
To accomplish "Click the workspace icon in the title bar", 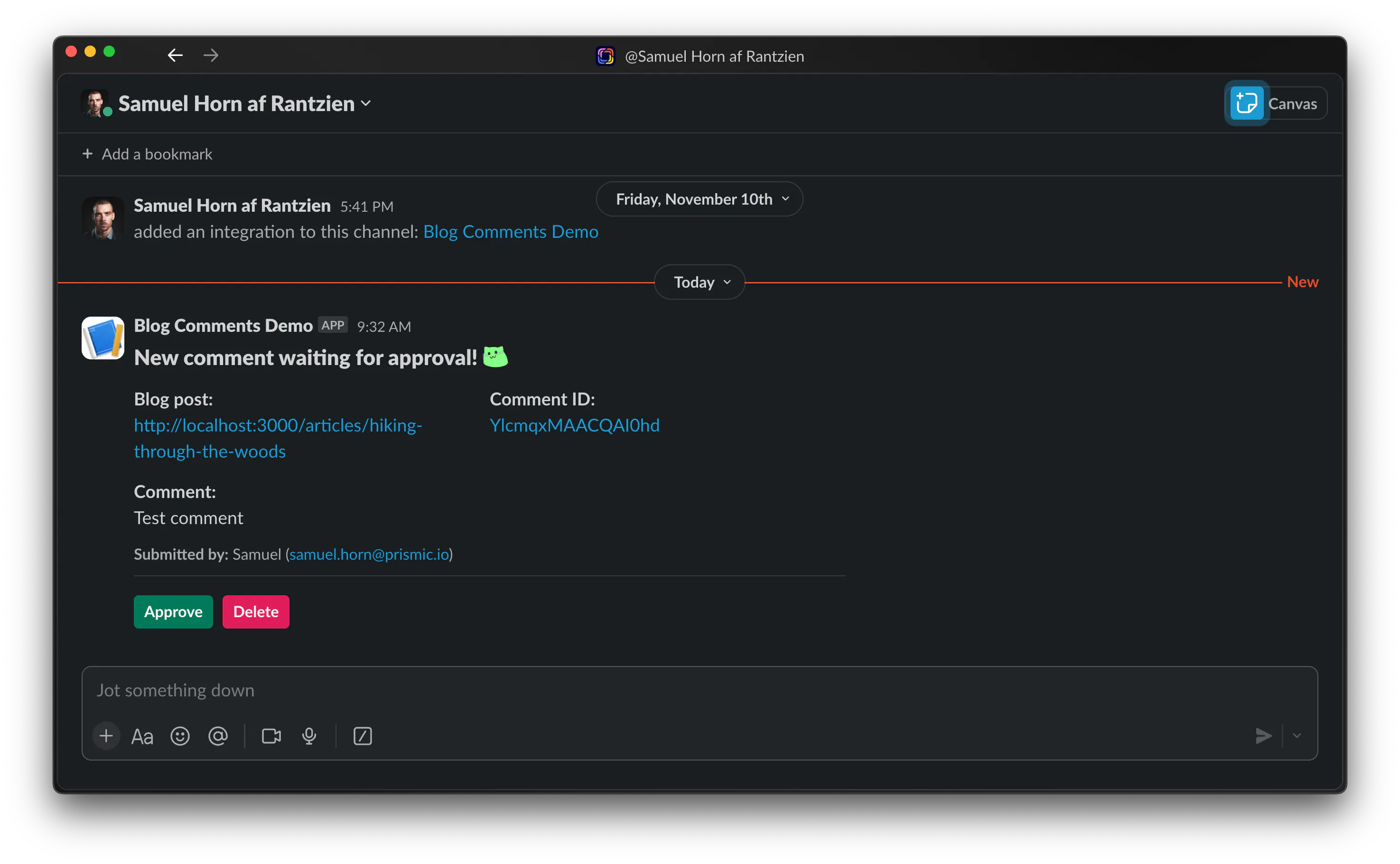I will pyautogui.click(x=606, y=56).
